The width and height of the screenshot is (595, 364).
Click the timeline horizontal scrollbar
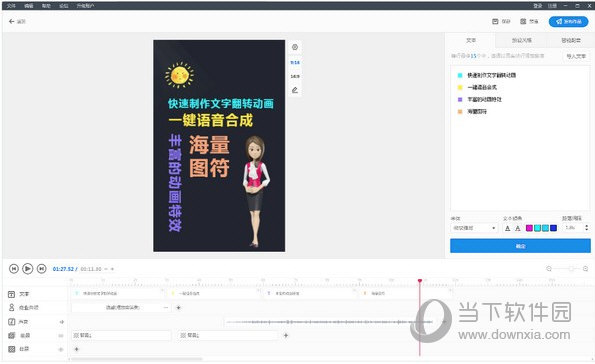[137, 359]
